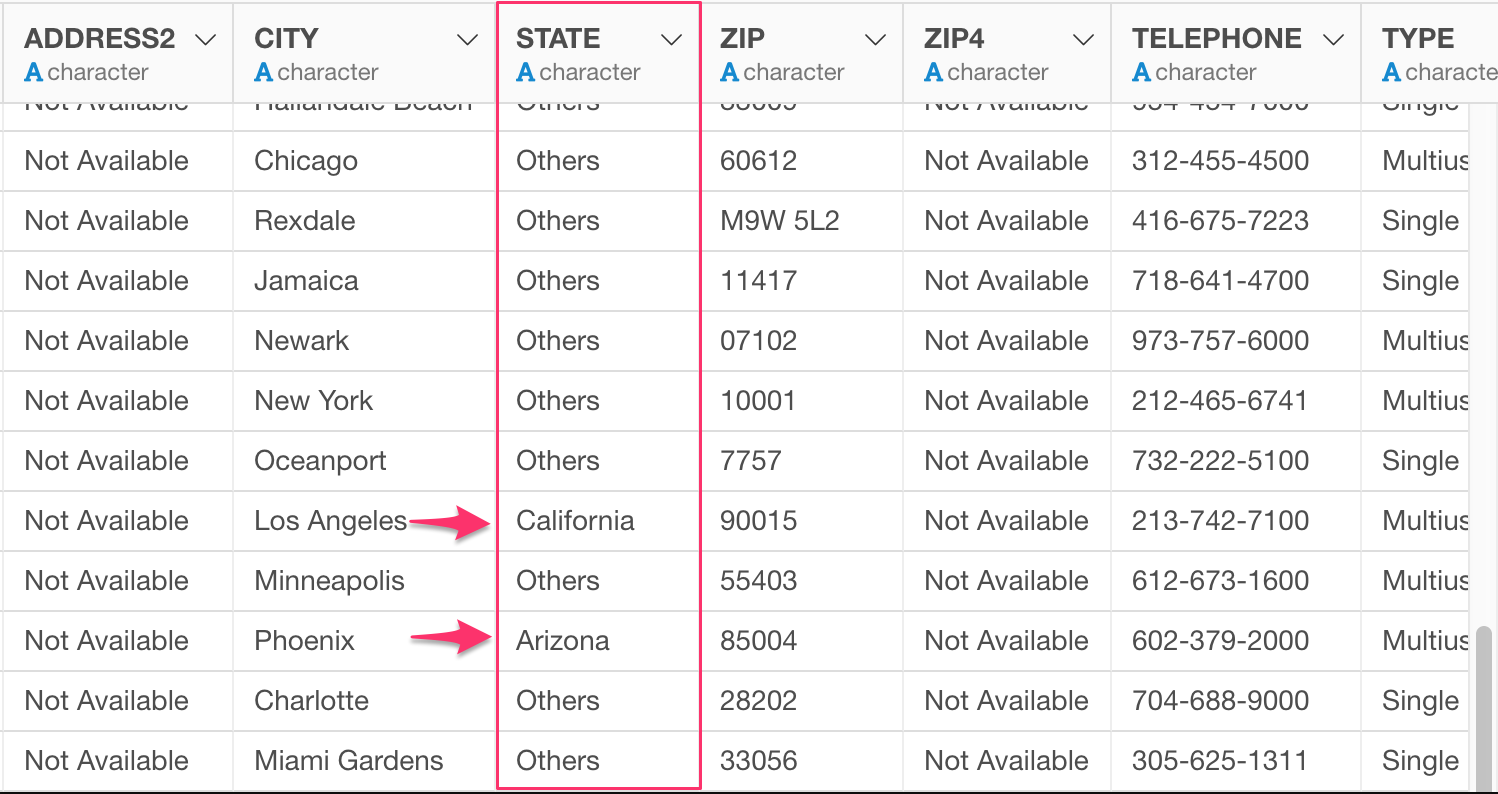This screenshot has height=794, width=1498.
Task: Open the STATE column dropdown menu
Action: (x=672, y=40)
